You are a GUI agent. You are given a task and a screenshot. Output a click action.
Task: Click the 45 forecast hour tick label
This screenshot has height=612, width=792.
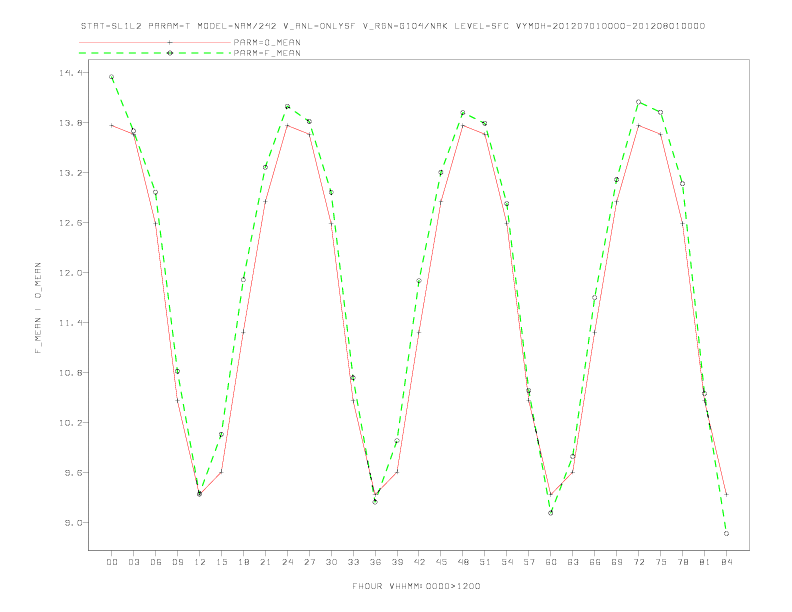click(x=441, y=562)
